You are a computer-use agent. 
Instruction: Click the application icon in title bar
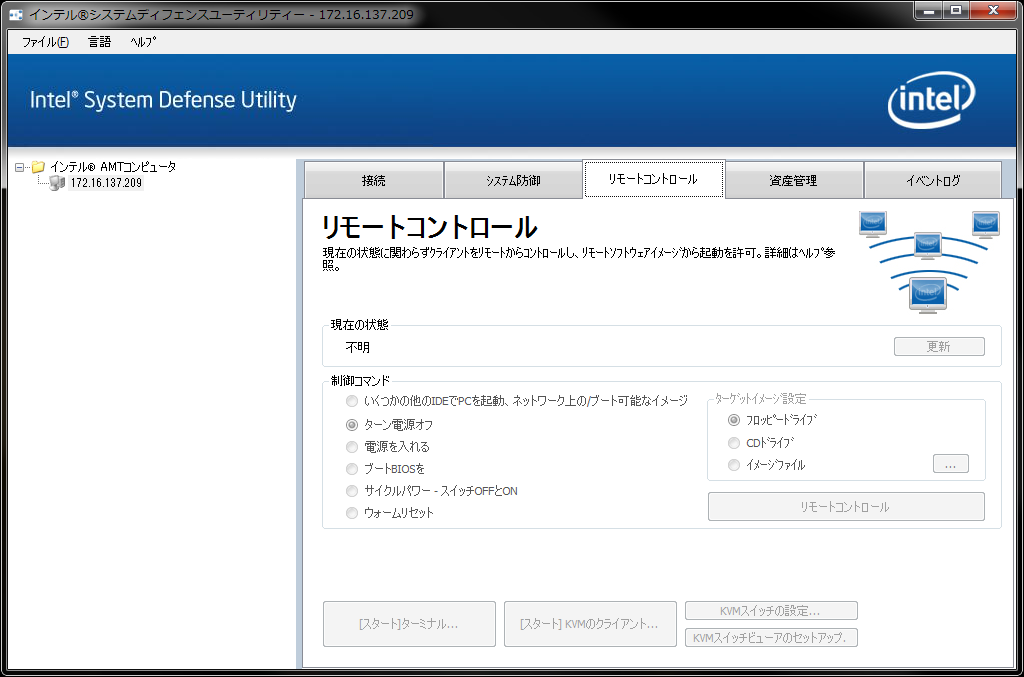point(17,15)
